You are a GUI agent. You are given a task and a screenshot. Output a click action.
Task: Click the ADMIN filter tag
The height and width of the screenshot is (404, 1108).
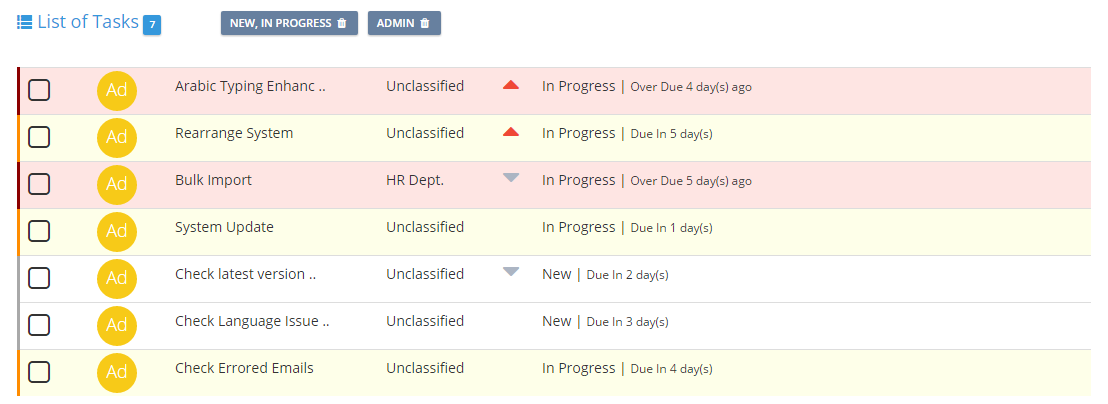pyautogui.click(x=404, y=23)
